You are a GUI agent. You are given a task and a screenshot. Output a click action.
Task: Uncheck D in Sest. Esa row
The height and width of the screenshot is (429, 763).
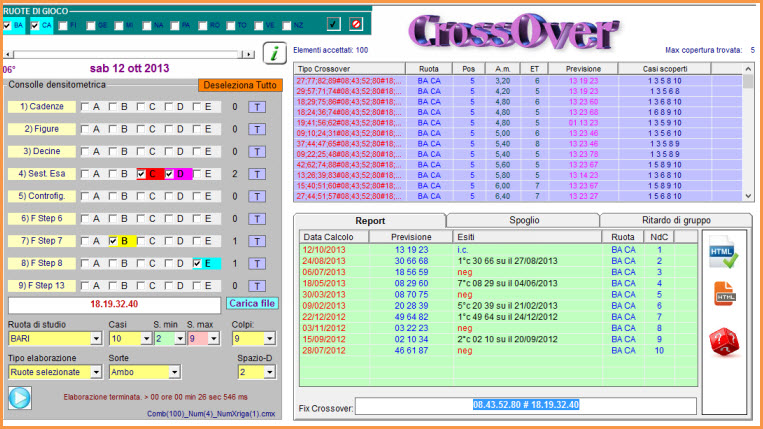(x=169, y=174)
